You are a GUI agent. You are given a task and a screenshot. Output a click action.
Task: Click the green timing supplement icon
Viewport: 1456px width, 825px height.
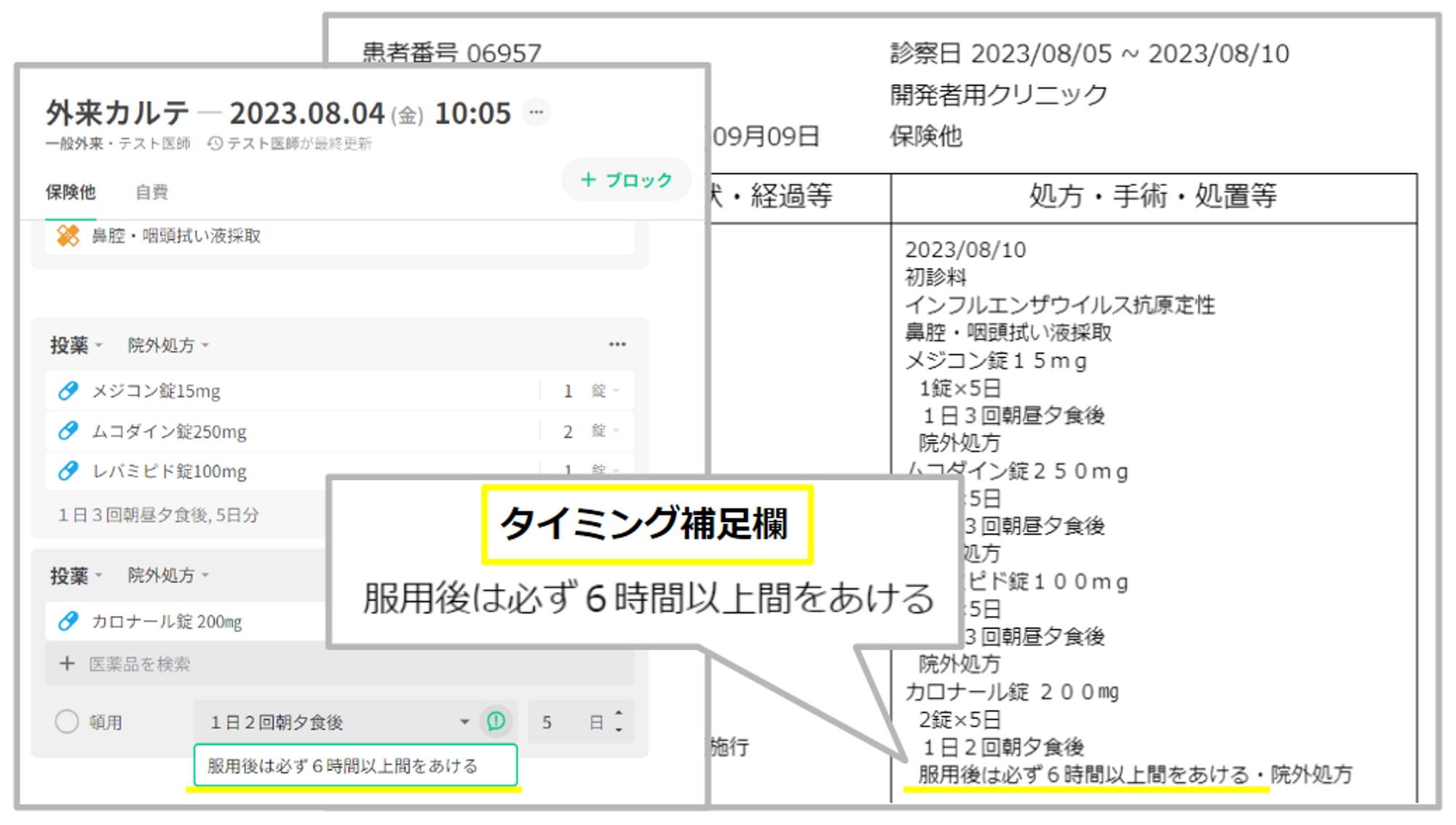tap(496, 721)
